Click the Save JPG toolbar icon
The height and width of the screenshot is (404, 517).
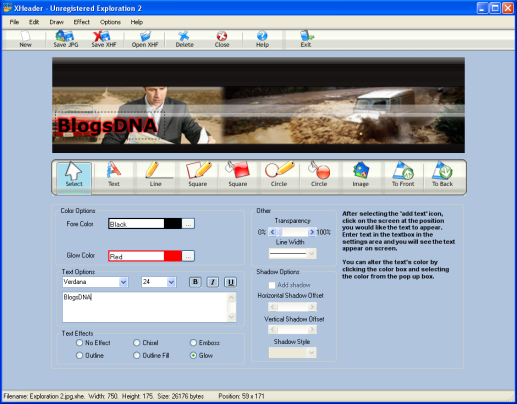pyautogui.click(x=66, y=39)
